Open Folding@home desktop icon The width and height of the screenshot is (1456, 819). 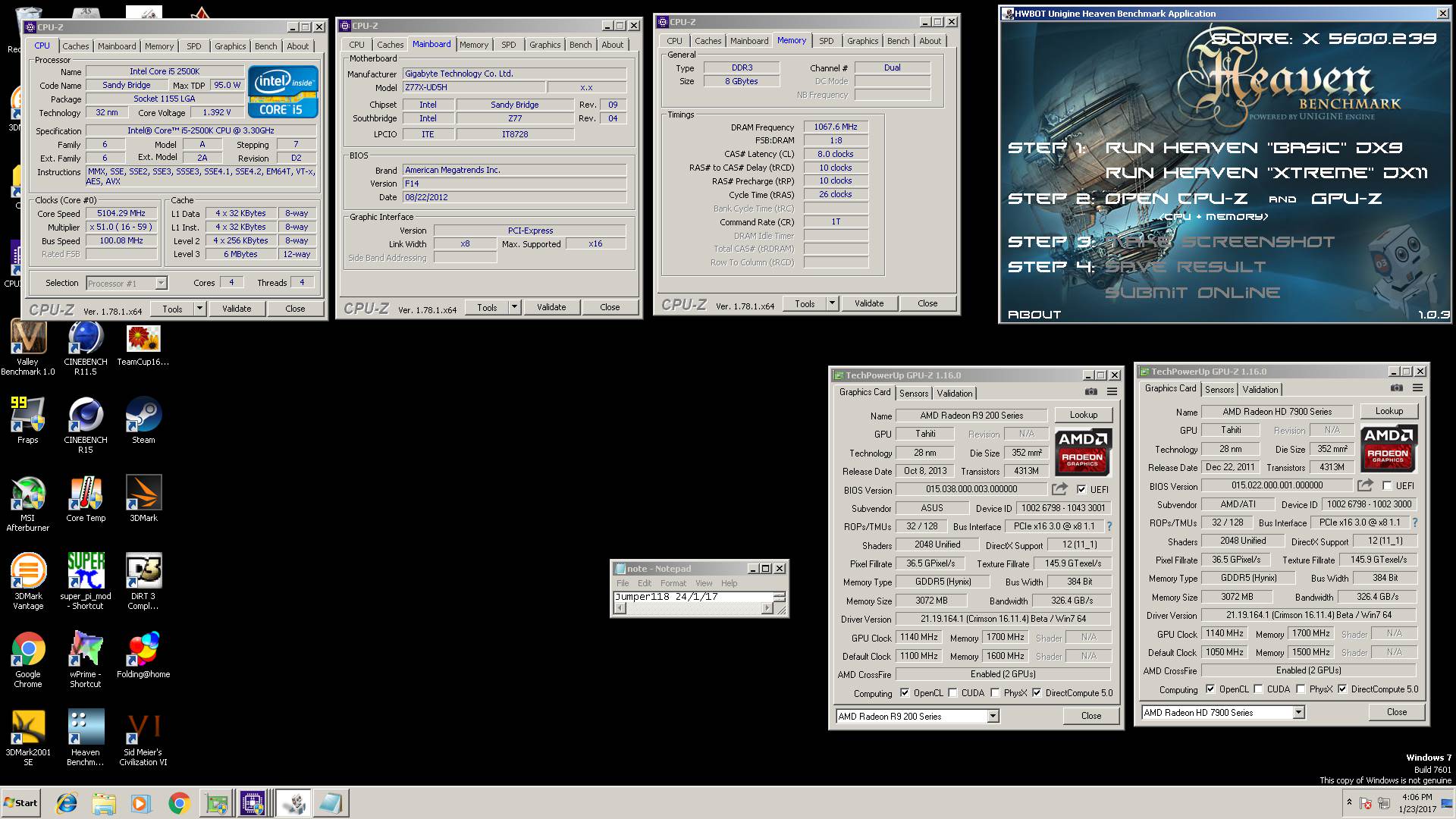pyautogui.click(x=143, y=655)
